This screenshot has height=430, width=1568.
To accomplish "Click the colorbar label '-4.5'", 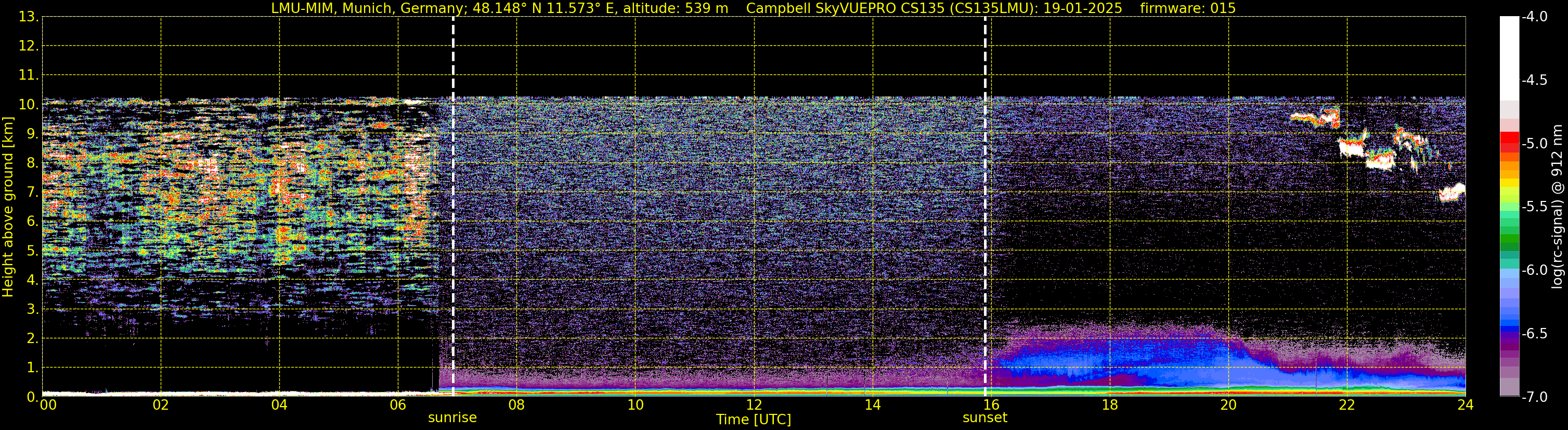I will [1534, 80].
